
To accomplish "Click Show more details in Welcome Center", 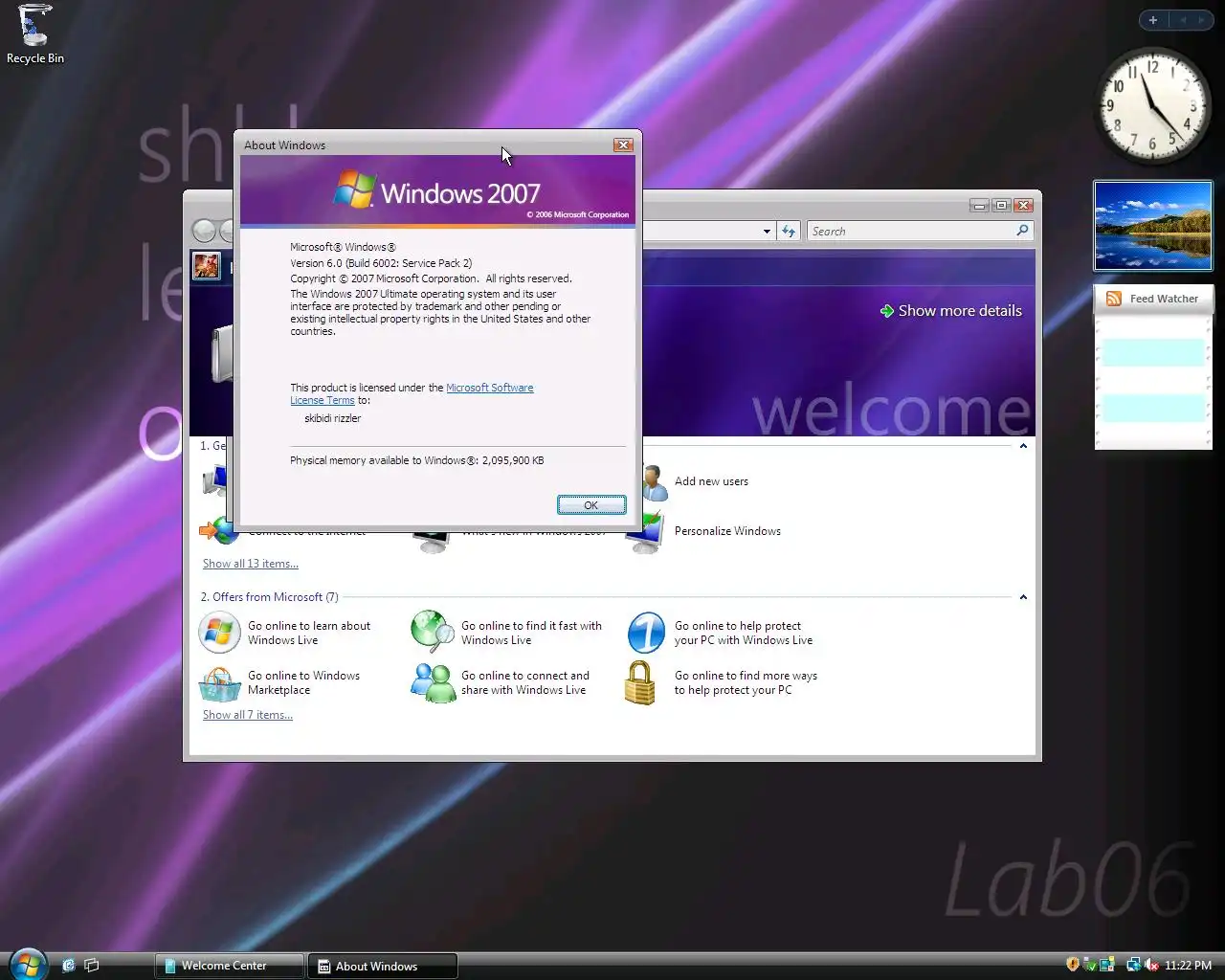I will point(950,311).
